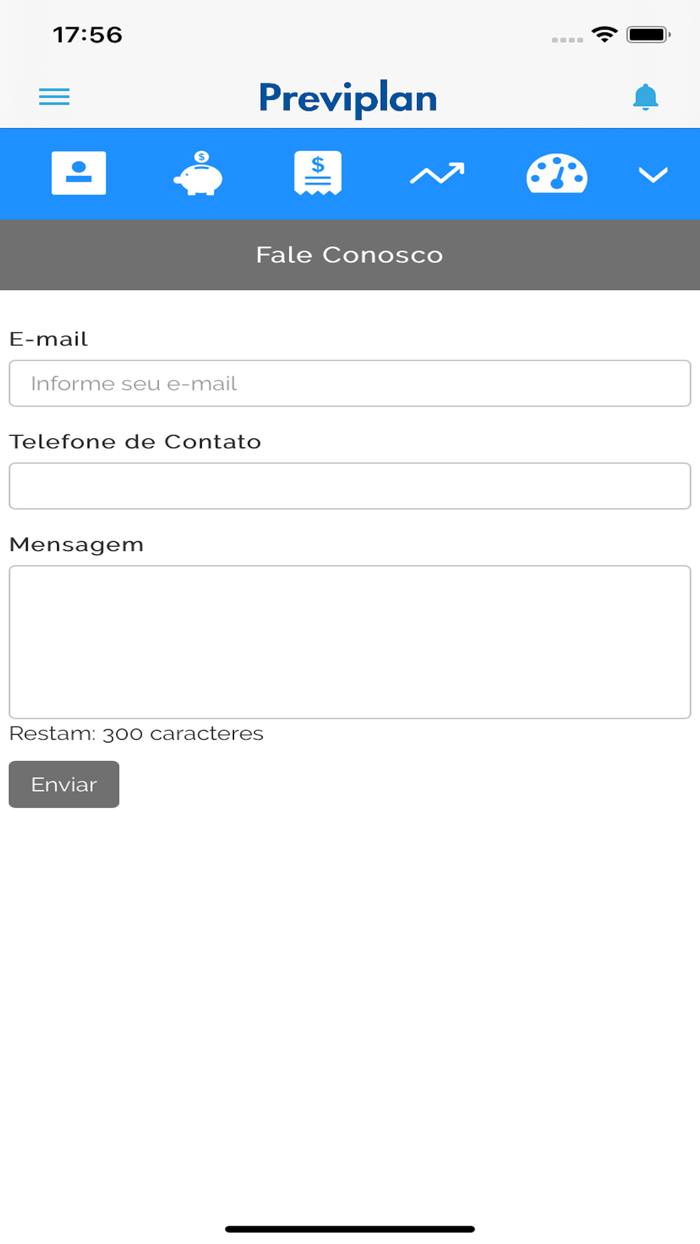Tap the Telefone de Contato label
Viewport: 700px width, 1244px height.
(135, 442)
